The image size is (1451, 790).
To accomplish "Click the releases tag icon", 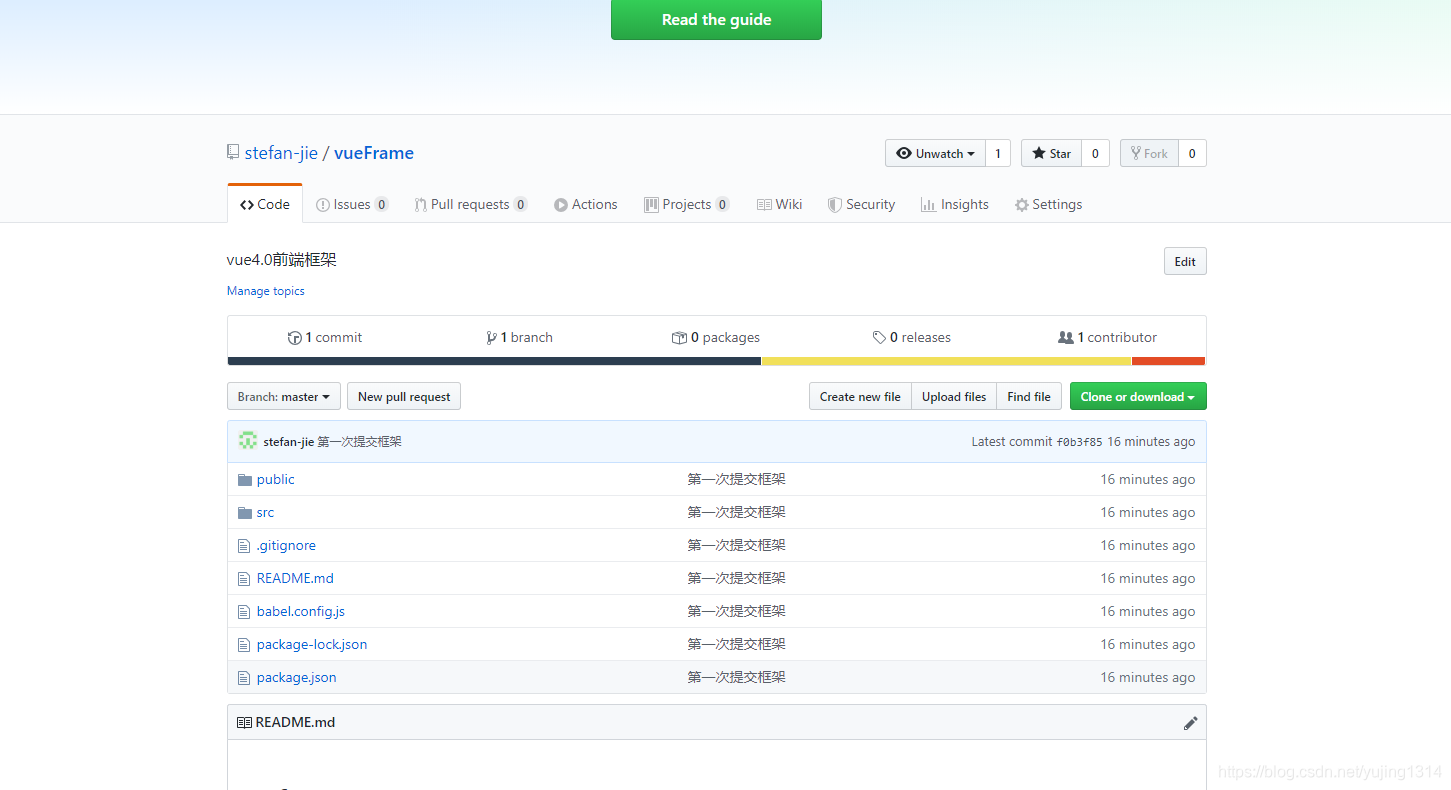I will tap(879, 337).
